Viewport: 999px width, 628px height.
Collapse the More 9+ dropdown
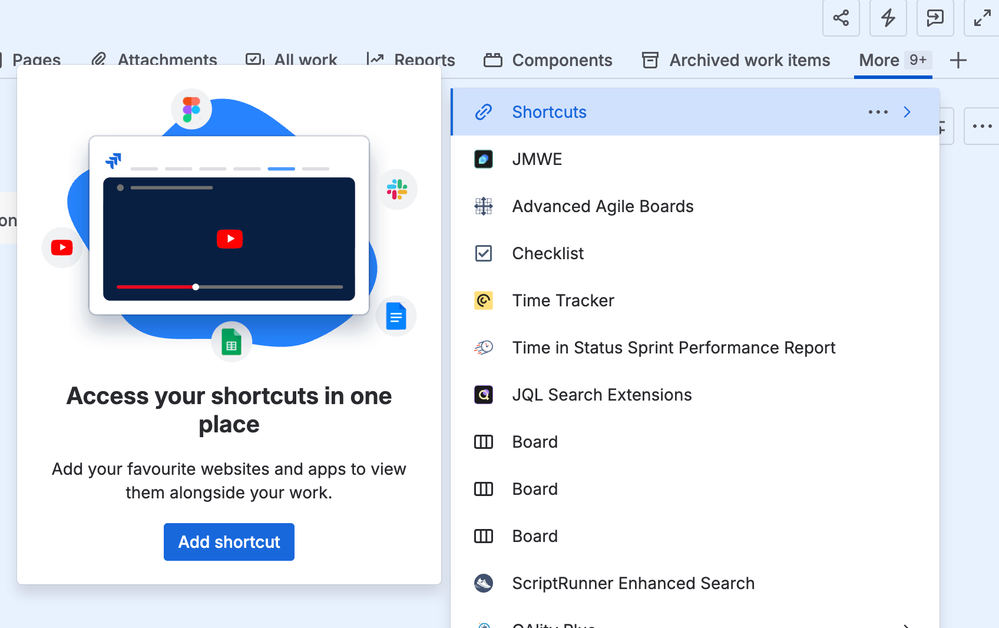893,61
